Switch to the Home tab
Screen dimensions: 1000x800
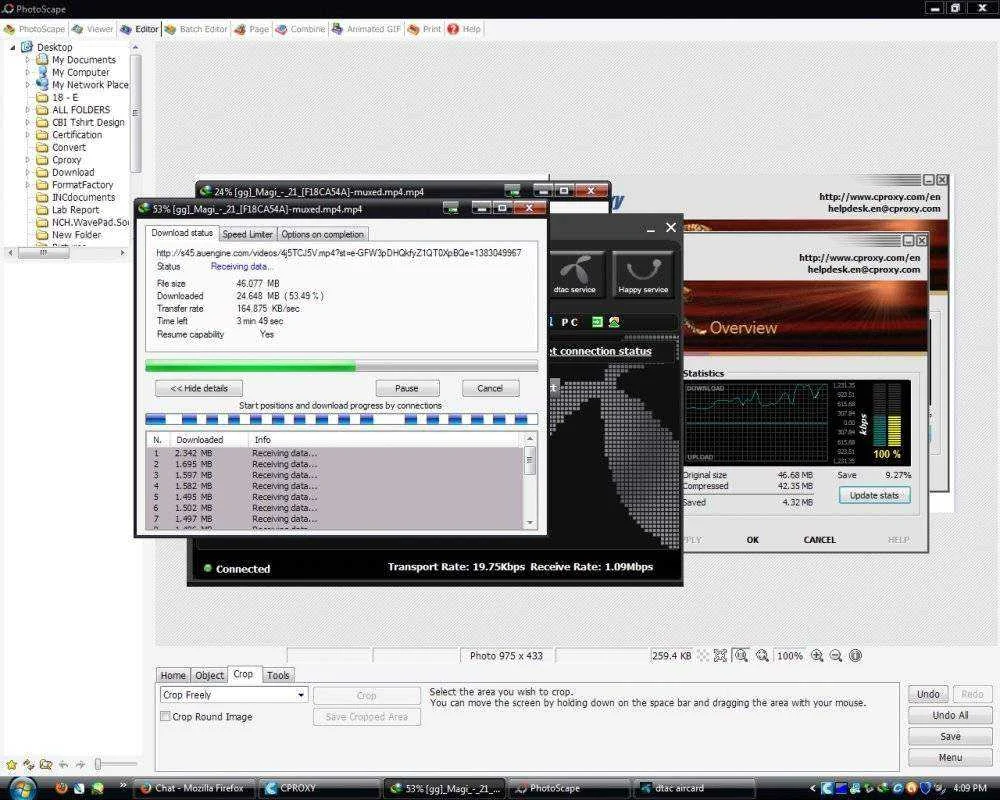pyautogui.click(x=173, y=675)
